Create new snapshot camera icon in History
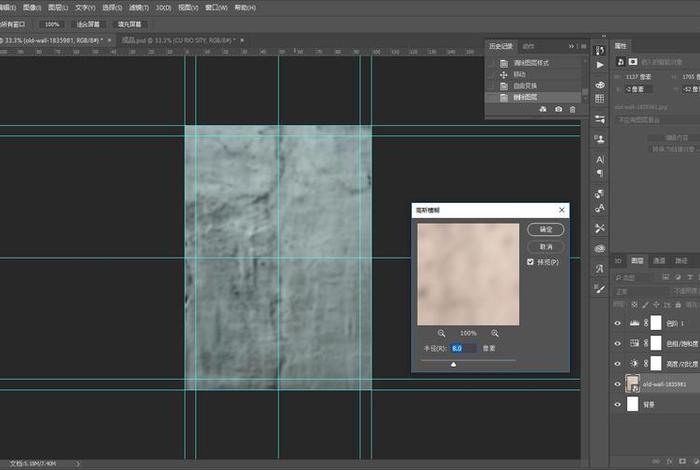 [558, 109]
